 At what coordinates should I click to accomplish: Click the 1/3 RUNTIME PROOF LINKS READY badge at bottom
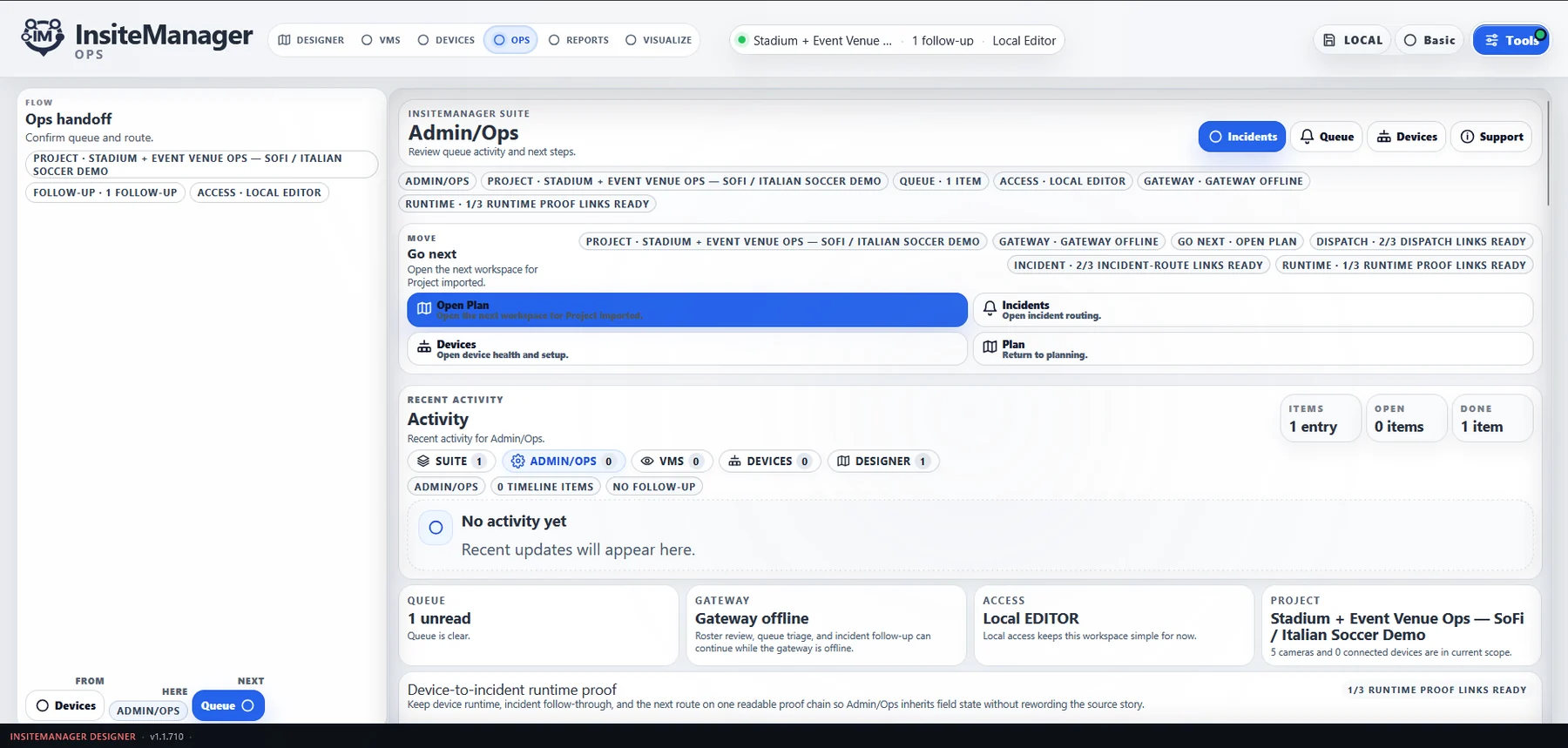pos(1436,691)
